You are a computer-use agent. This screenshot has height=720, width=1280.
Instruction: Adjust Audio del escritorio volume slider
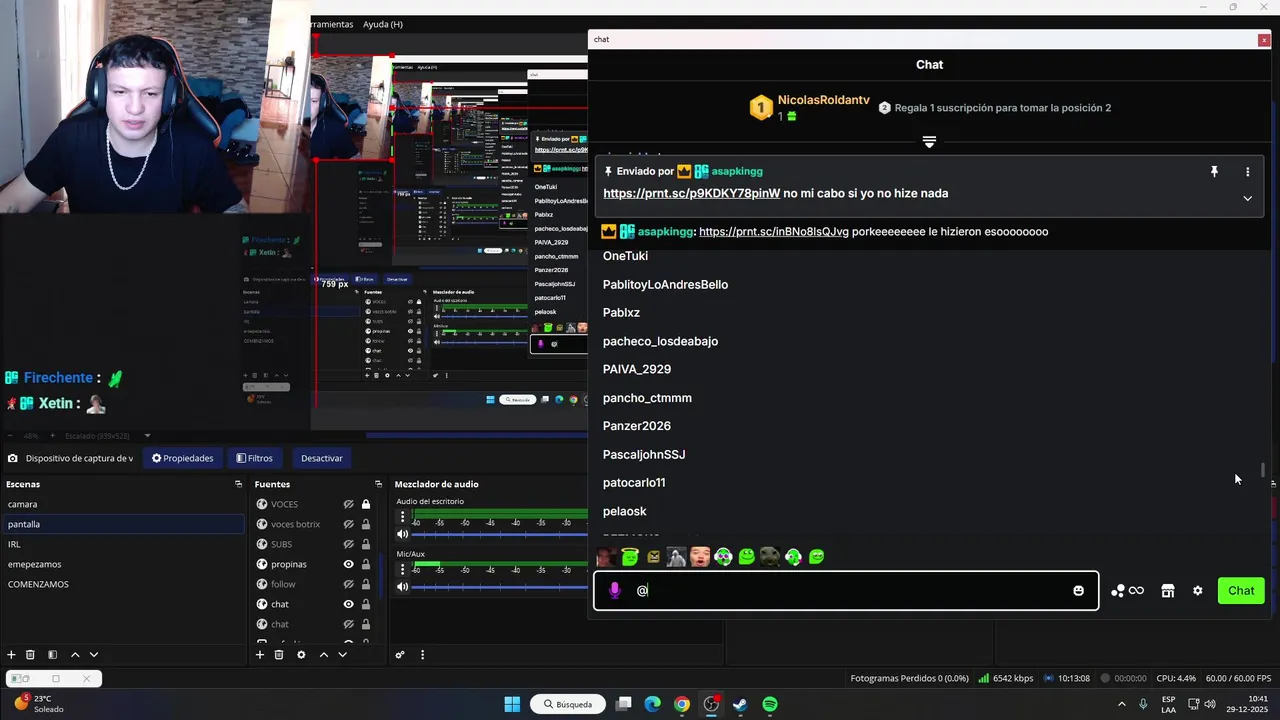(x=500, y=534)
